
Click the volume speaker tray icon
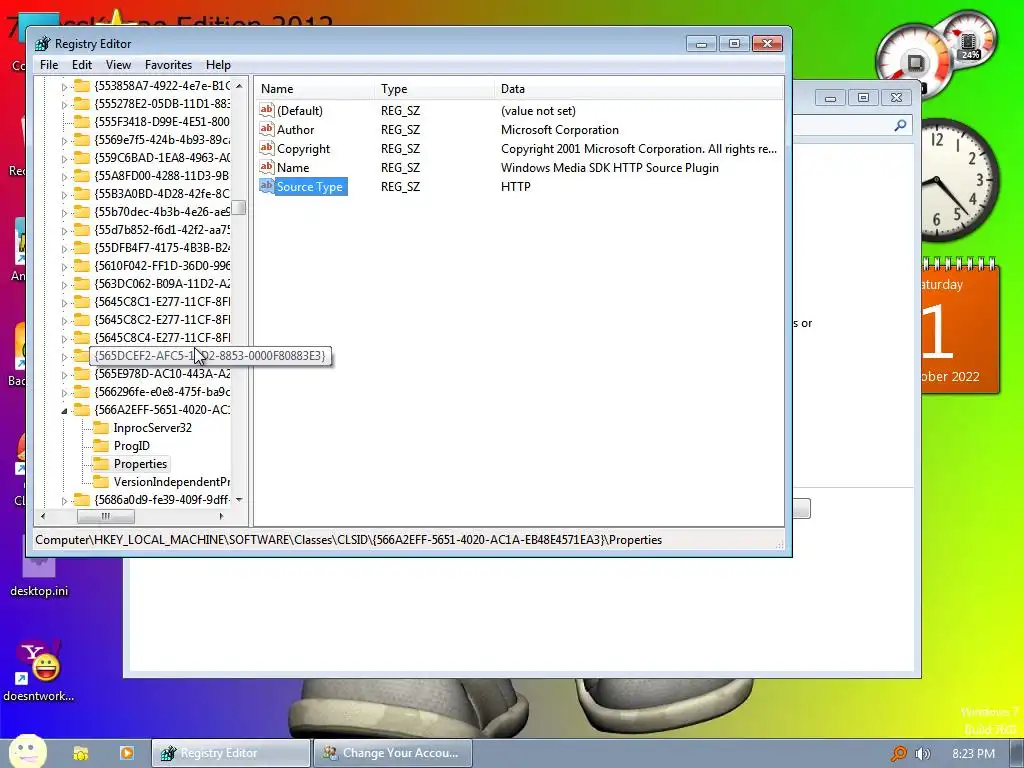[x=922, y=754]
